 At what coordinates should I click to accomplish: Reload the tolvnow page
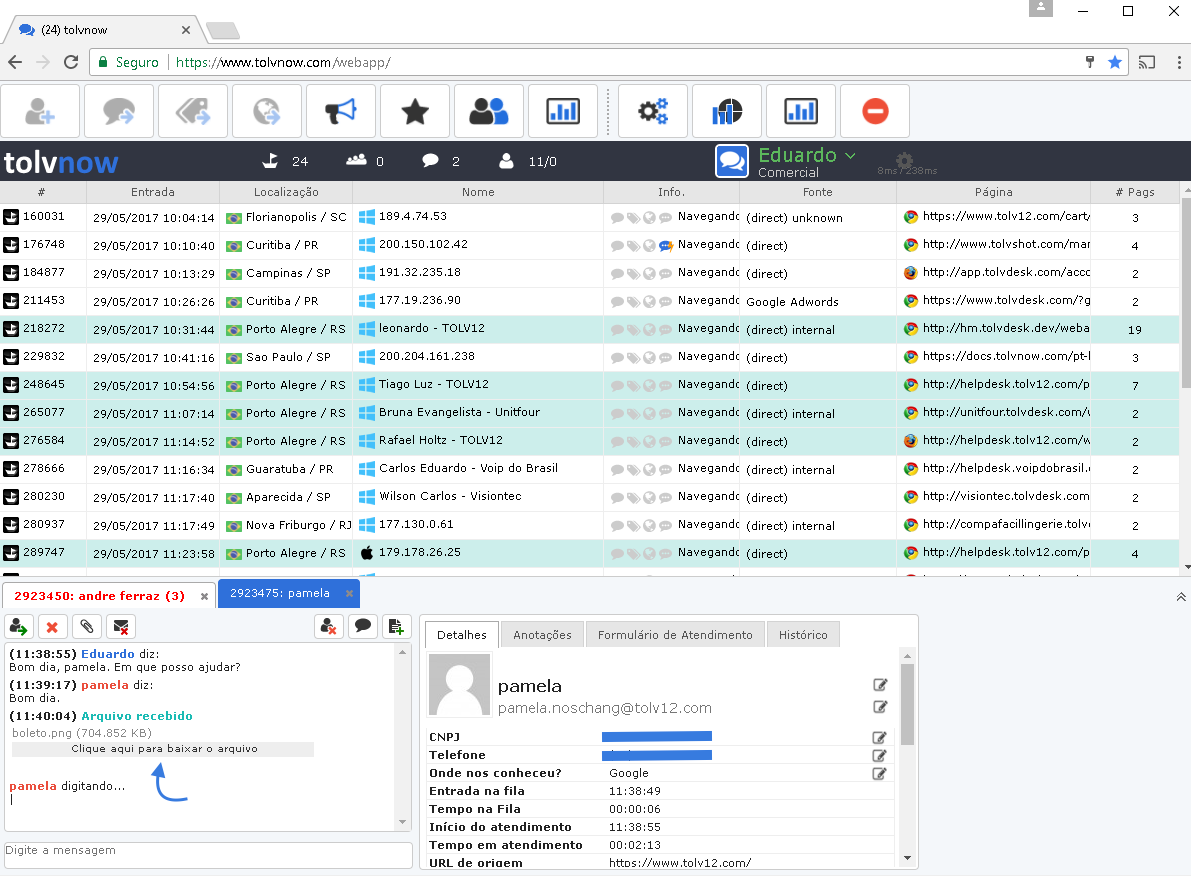(71, 62)
